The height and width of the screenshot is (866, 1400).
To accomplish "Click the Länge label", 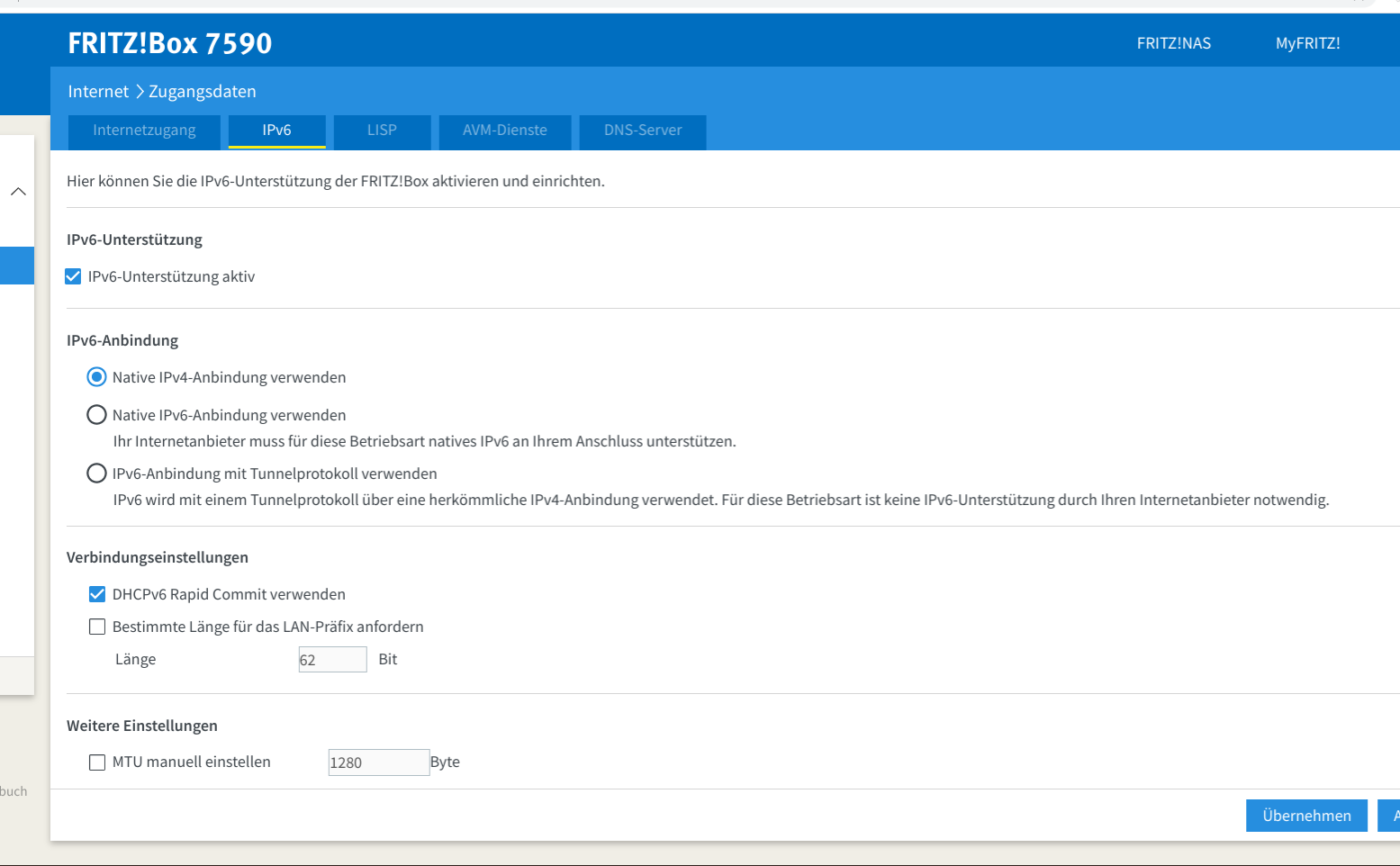I will pos(136,660).
